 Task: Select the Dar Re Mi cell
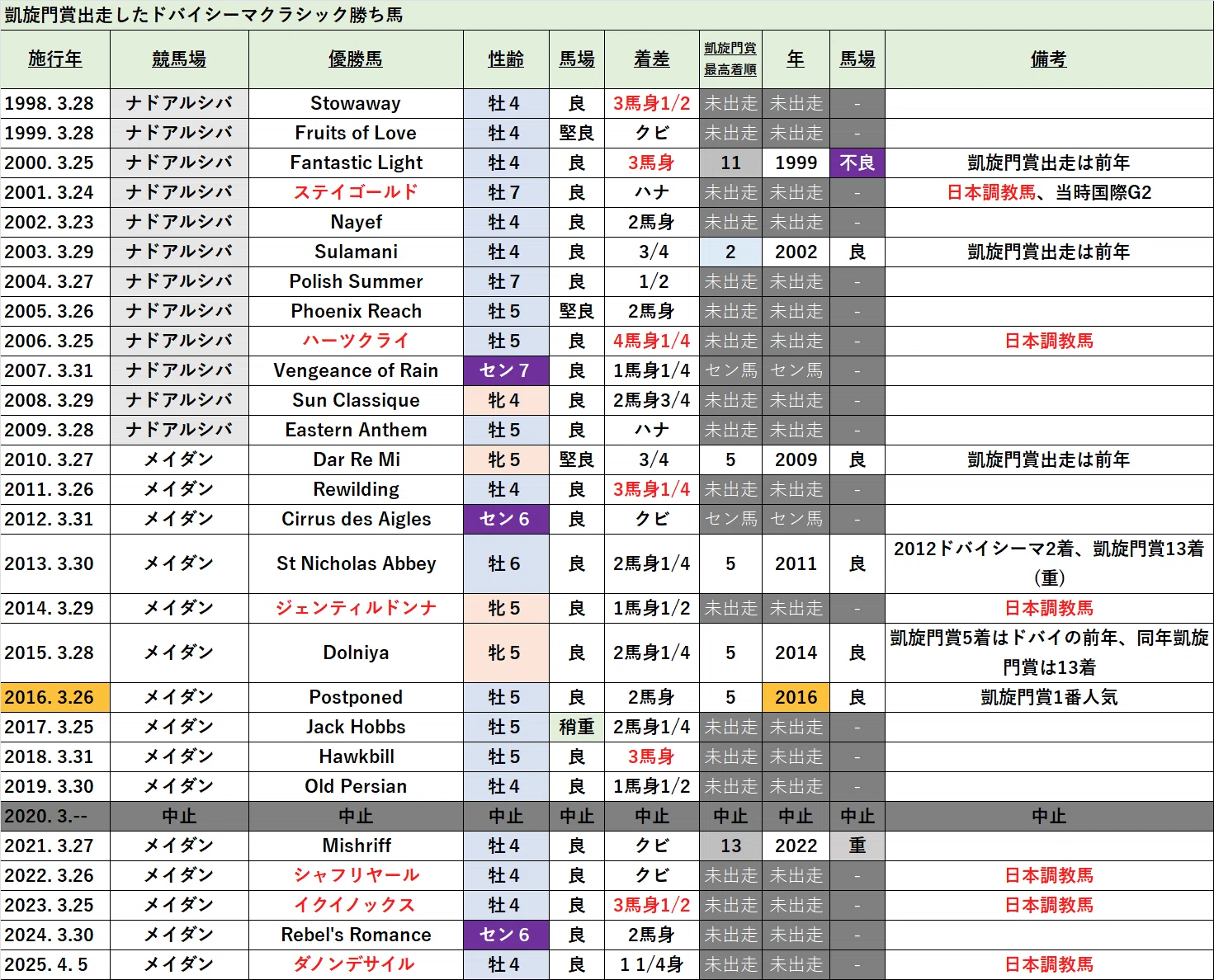(356, 459)
